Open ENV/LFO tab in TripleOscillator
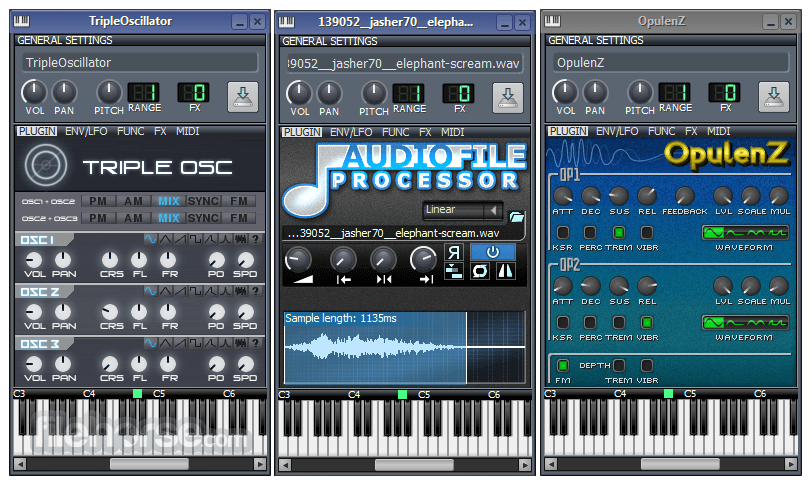Screen dimensions: 811x483 click(86, 131)
